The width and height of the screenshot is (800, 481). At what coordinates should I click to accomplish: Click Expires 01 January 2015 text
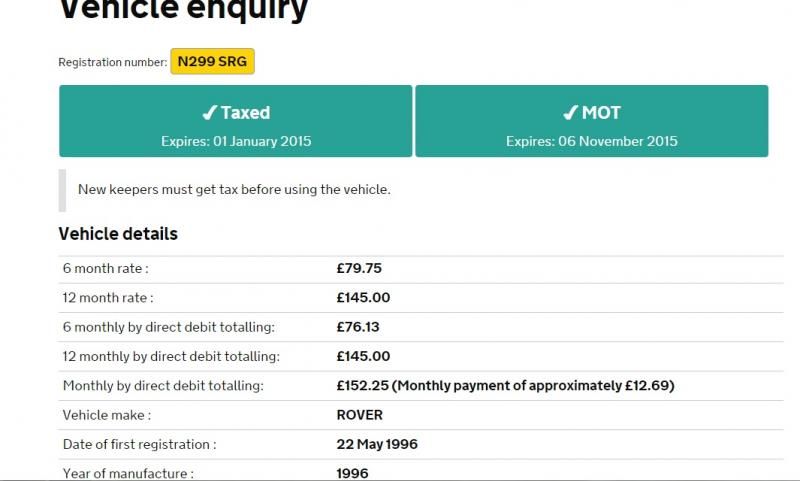pyautogui.click(x=236, y=141)
